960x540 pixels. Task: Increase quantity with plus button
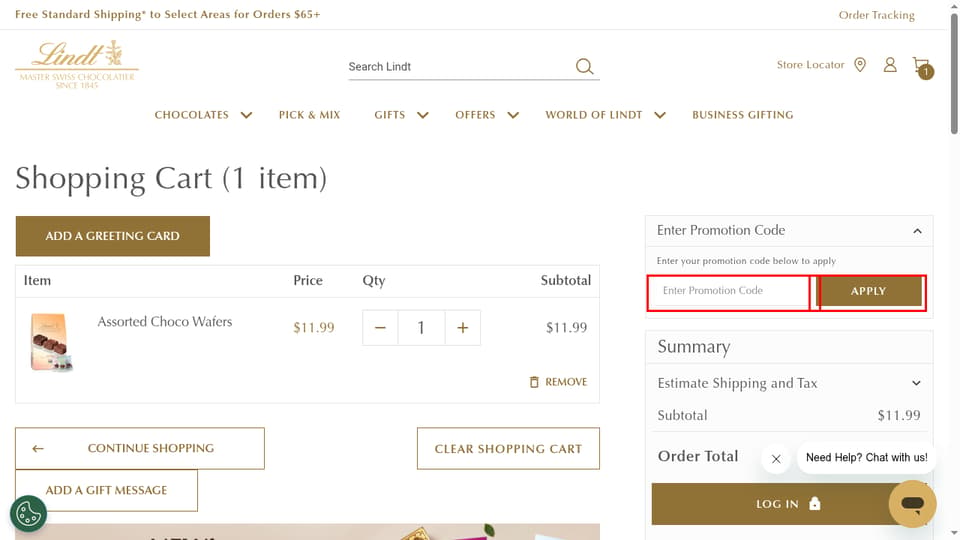coord(463,328)
